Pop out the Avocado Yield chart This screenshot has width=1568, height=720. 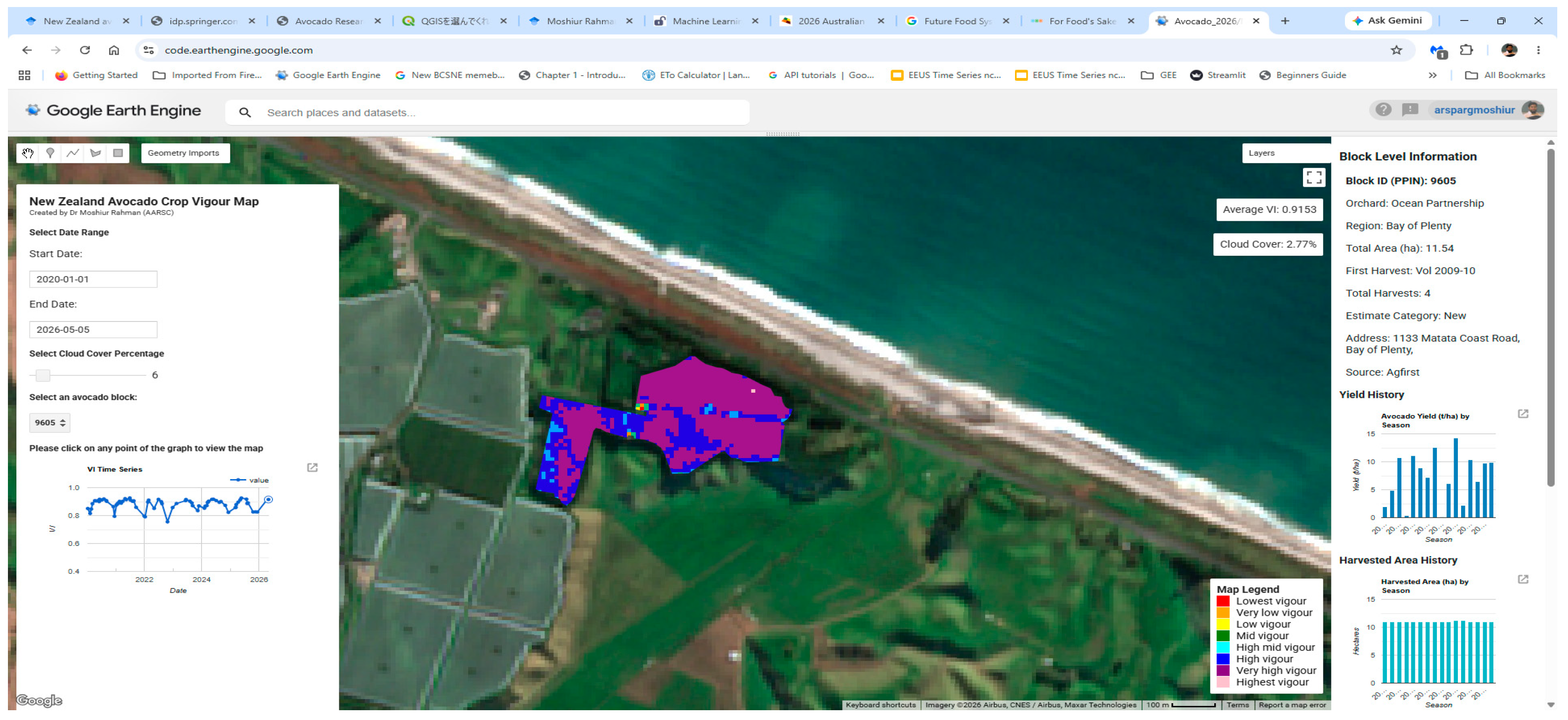pyautogui.click(x=1522, y=414)
